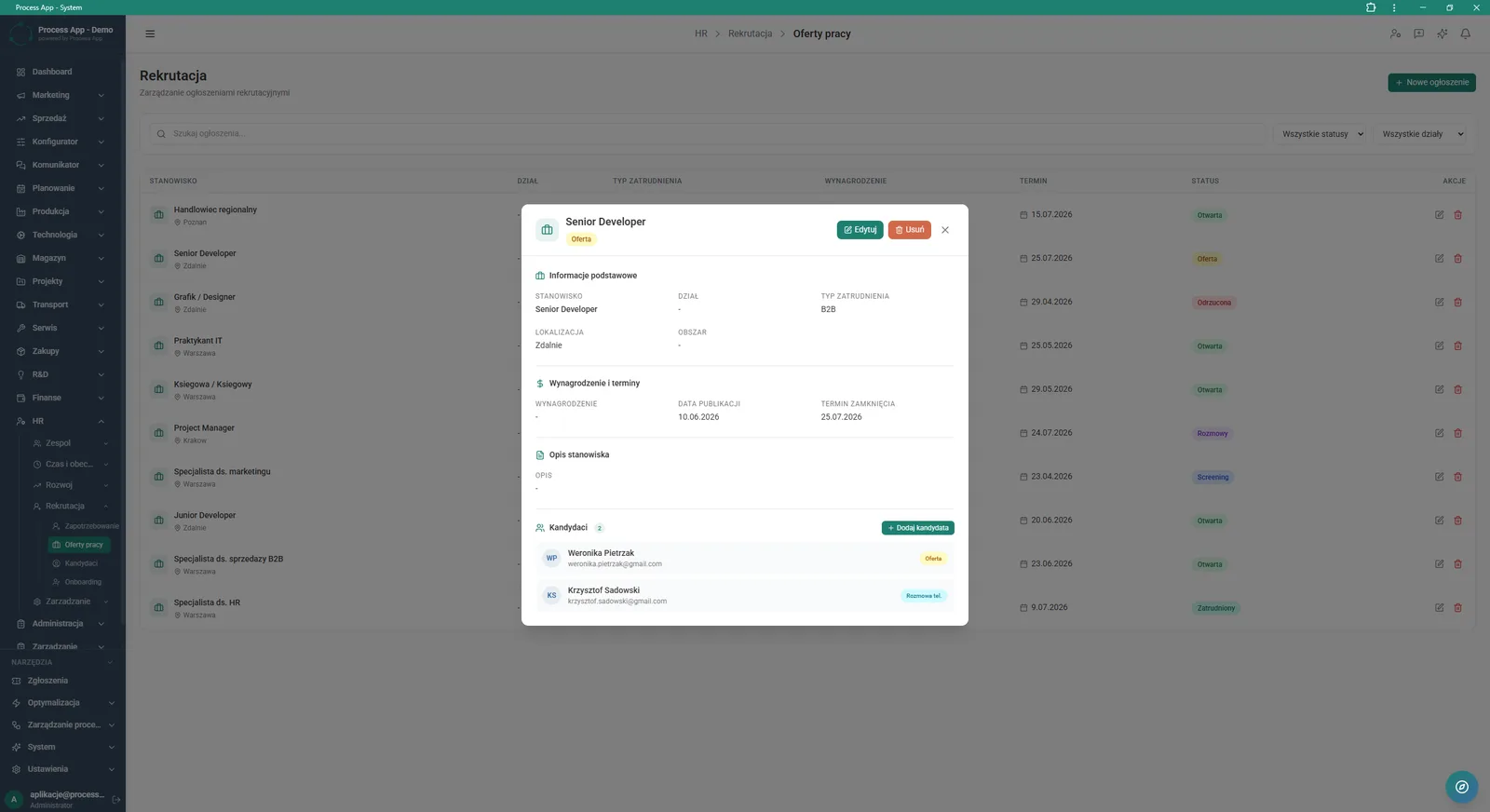
Task: Expand the Konfigurator sidebar section
Action: pos(62,142)
